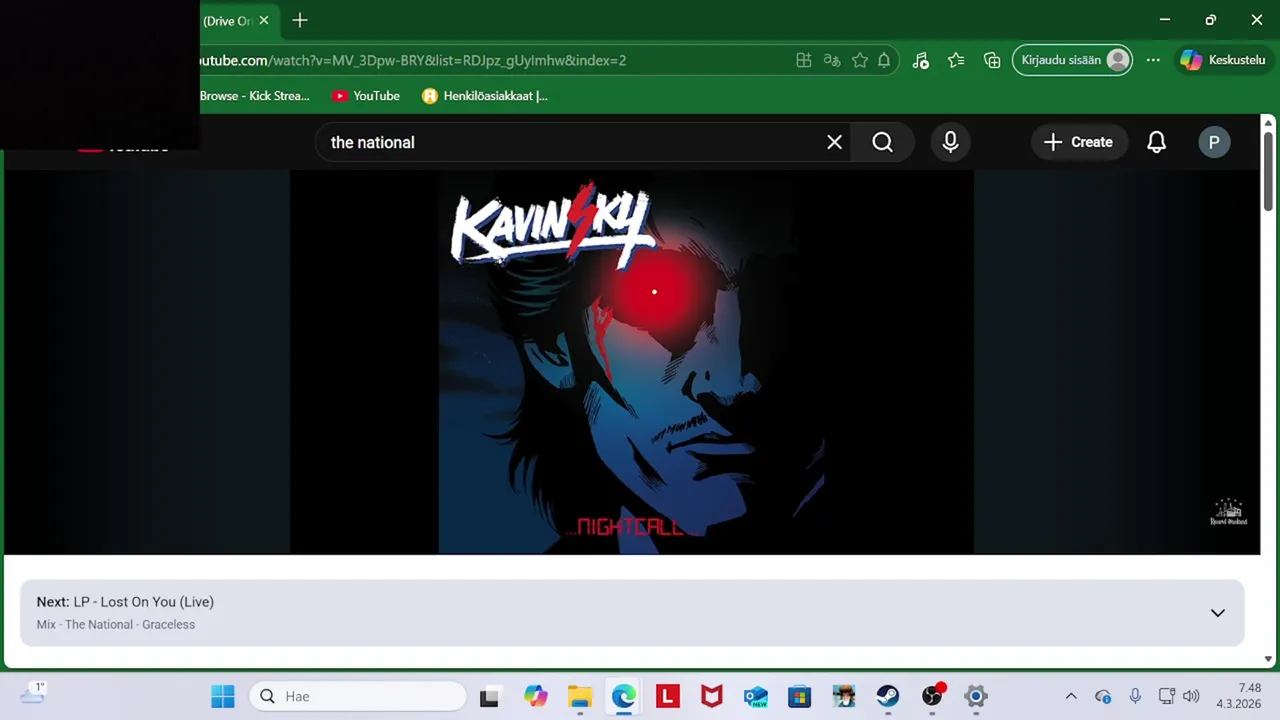
Task: Open the YouTube bookmark in favorites bar
Action: [x=366, y=96]
